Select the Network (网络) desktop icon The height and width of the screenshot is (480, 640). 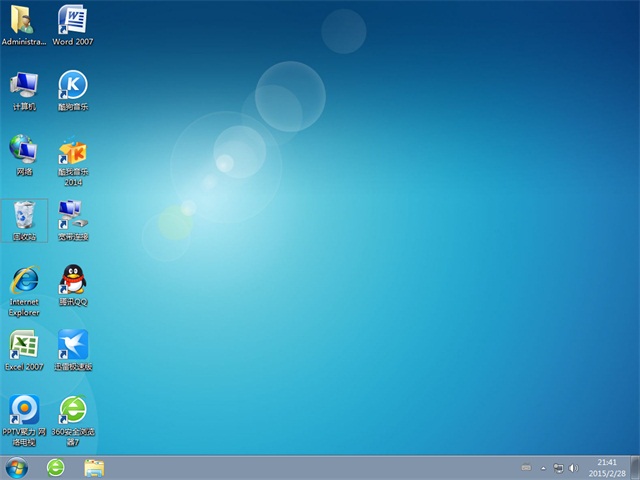tap(23, 151)
